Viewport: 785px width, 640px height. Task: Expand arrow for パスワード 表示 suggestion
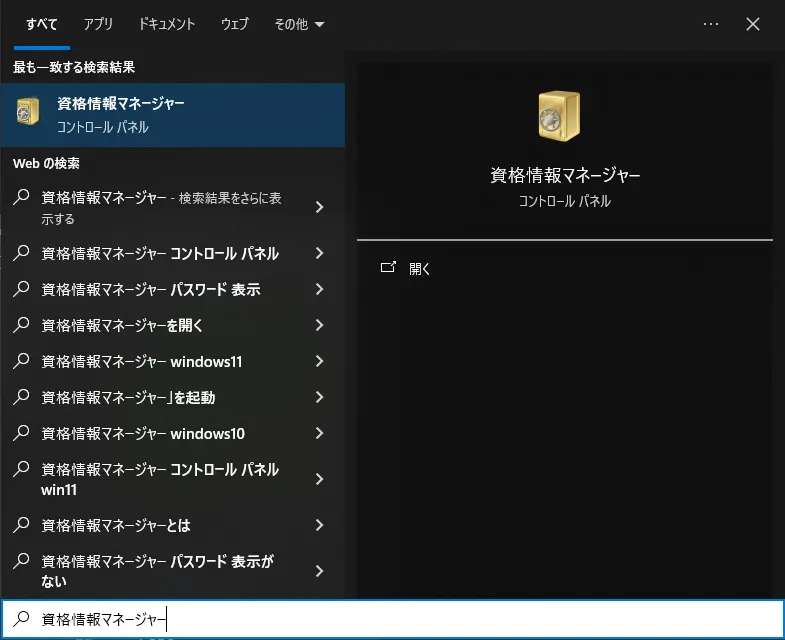(319, 290)
